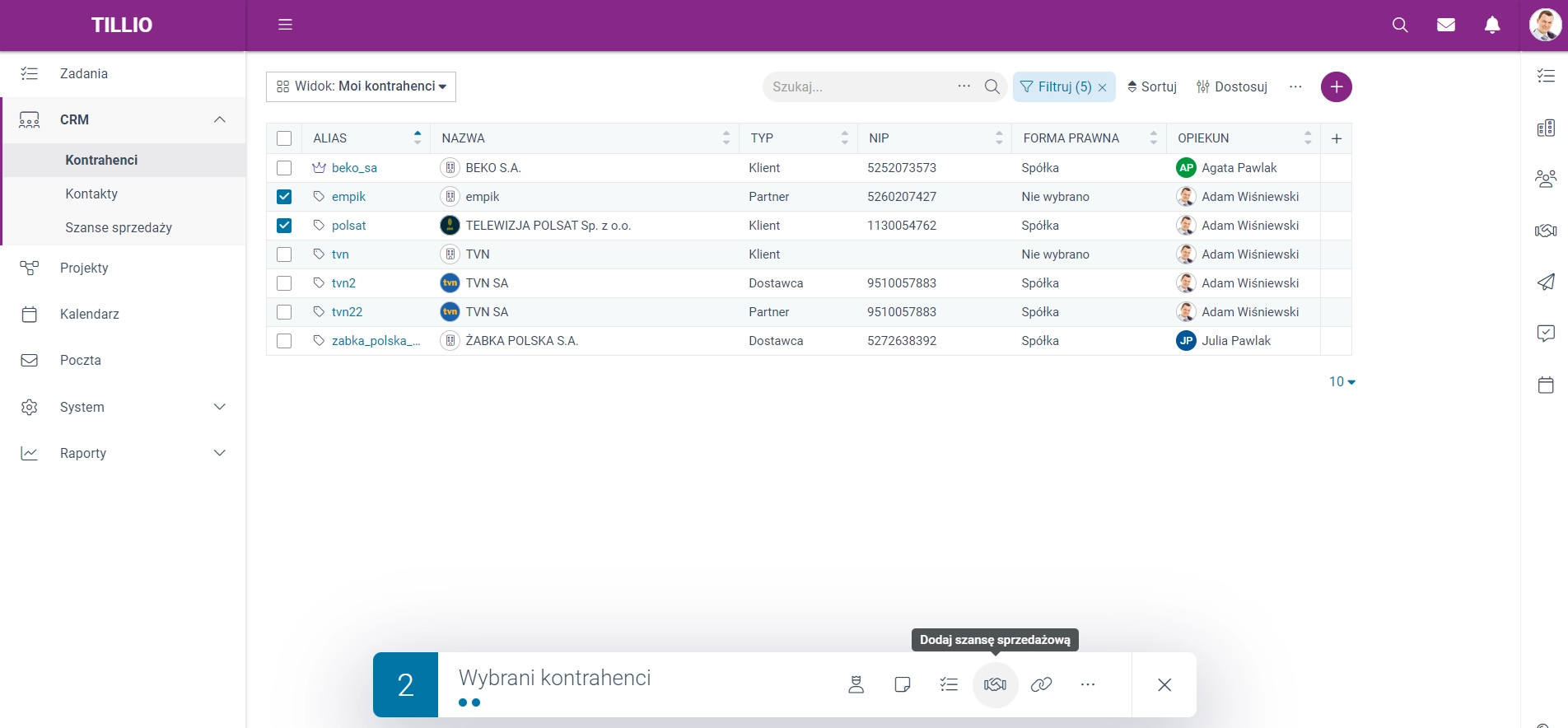Clear the active filter with the x
This screenshot has height=728, width=1568.
[1103, 87]
